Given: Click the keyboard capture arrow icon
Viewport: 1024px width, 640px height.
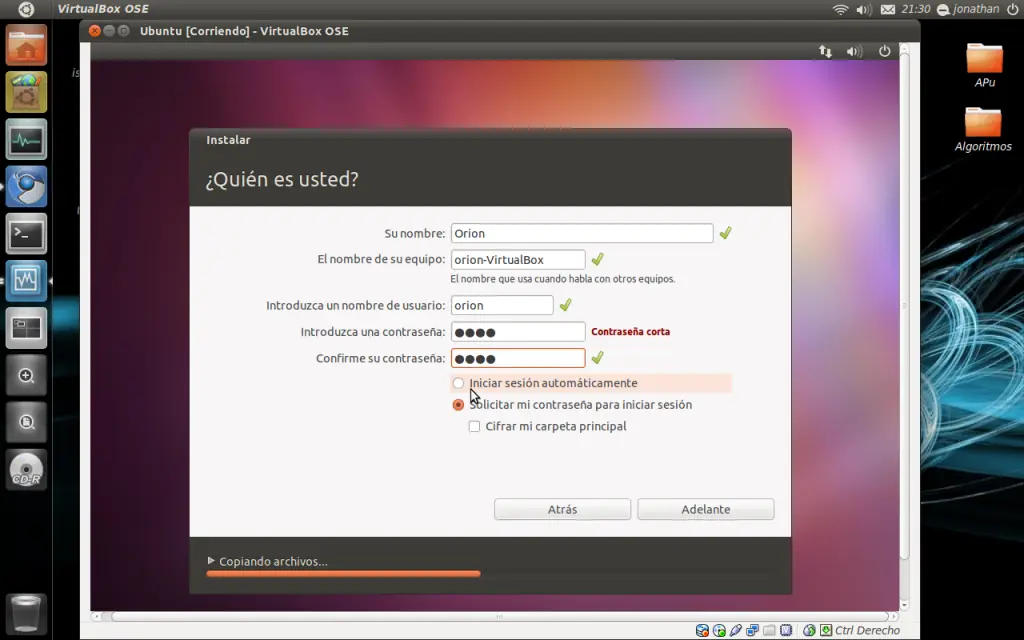Looking at the screenshot, I should pos(826,630).
